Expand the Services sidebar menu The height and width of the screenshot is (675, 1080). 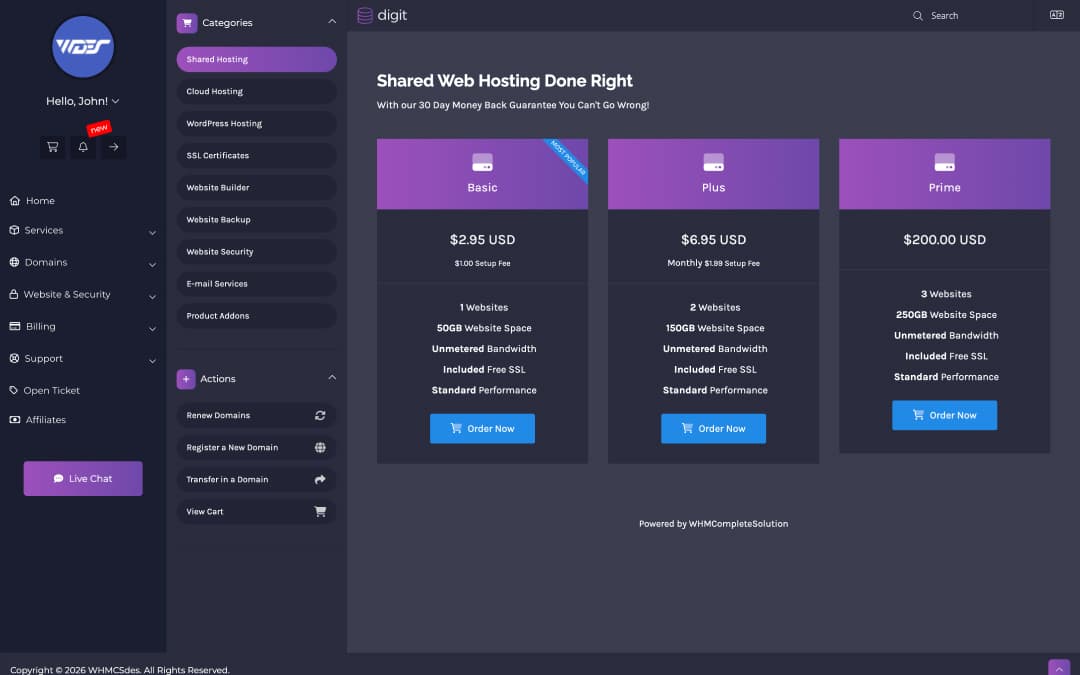click(83, 231)
